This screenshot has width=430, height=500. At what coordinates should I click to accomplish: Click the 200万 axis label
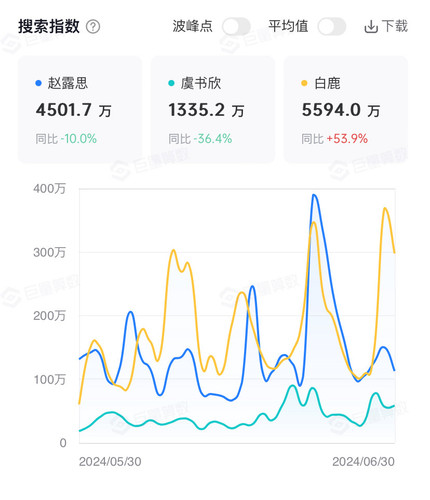(49, 316)
